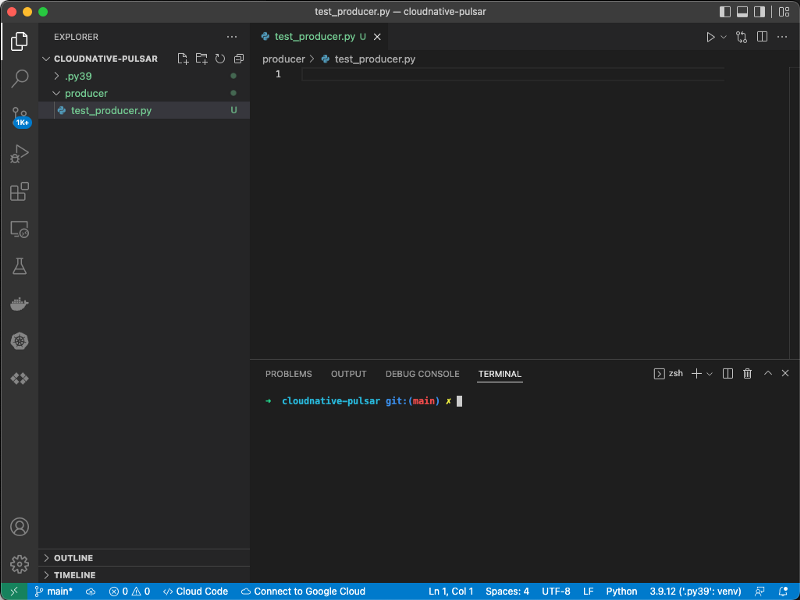Select test_producer.py in the file tree
The image size is (800, 600).
[x=111, y=110]
